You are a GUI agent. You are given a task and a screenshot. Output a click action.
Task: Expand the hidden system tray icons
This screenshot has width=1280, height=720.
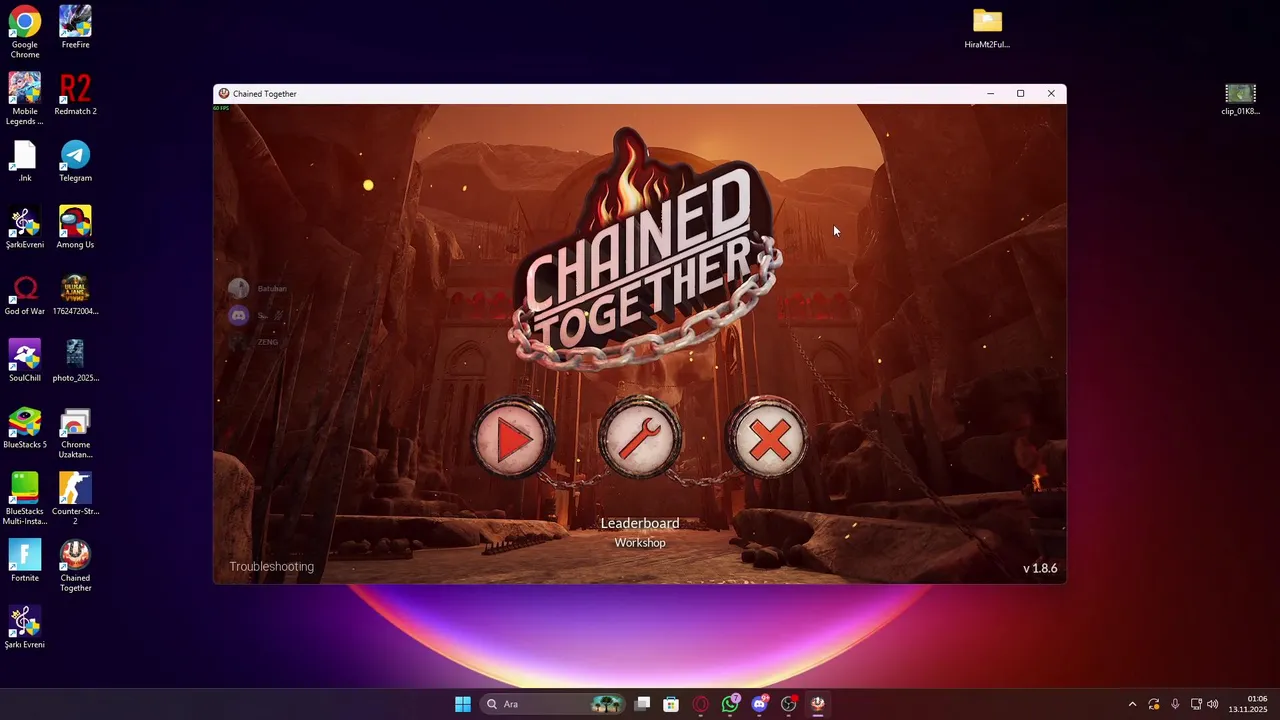click(1132, 704)
